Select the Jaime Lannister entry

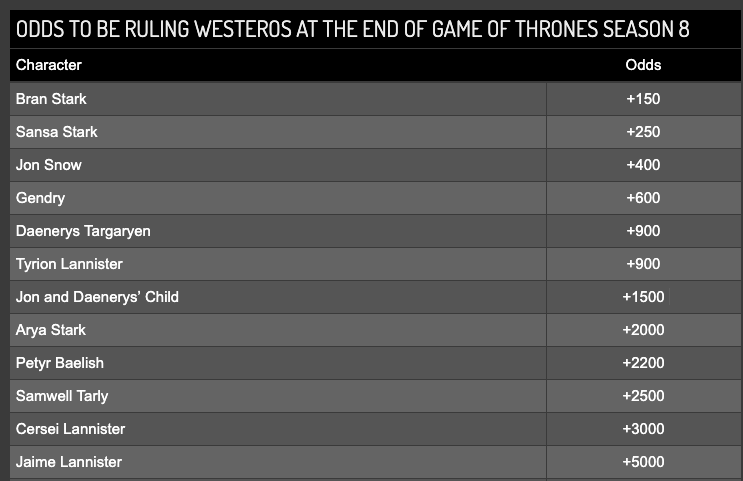pos(69,462)
